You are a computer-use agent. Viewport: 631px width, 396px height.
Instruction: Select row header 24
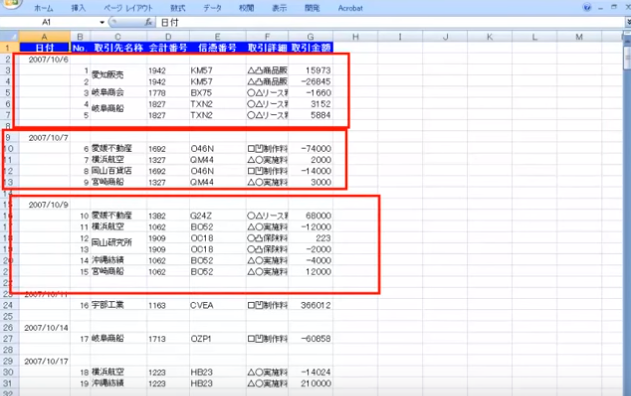point(9,305)
